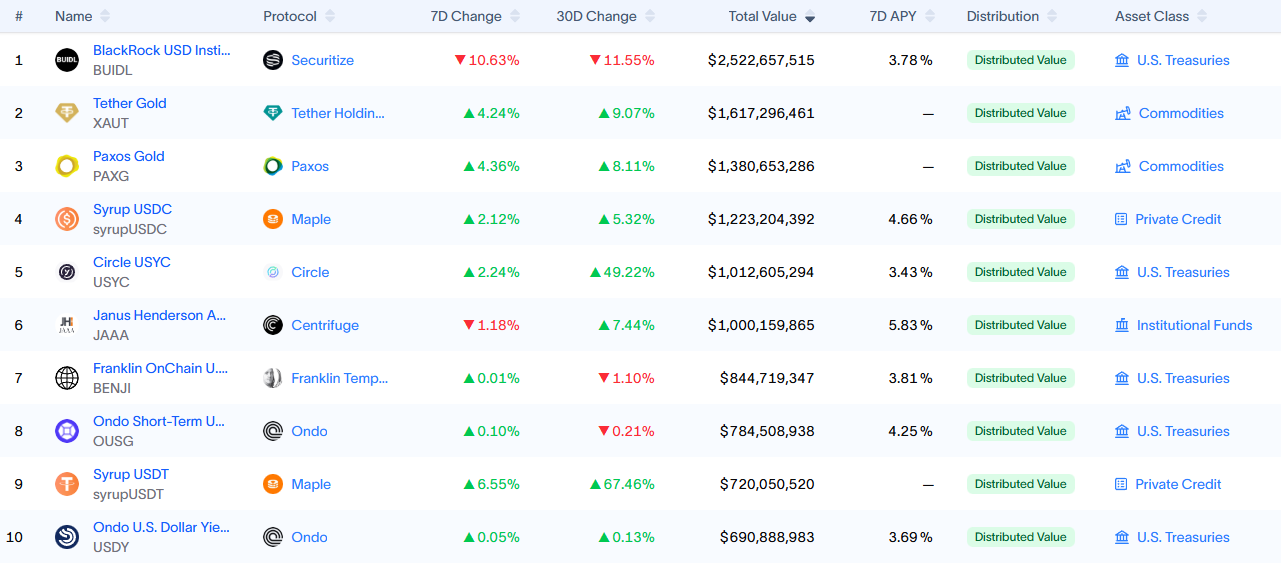
Task: Click the Ondo protocol icon in OUSG row
Action: pyautogui.click(x=273, y=431)
